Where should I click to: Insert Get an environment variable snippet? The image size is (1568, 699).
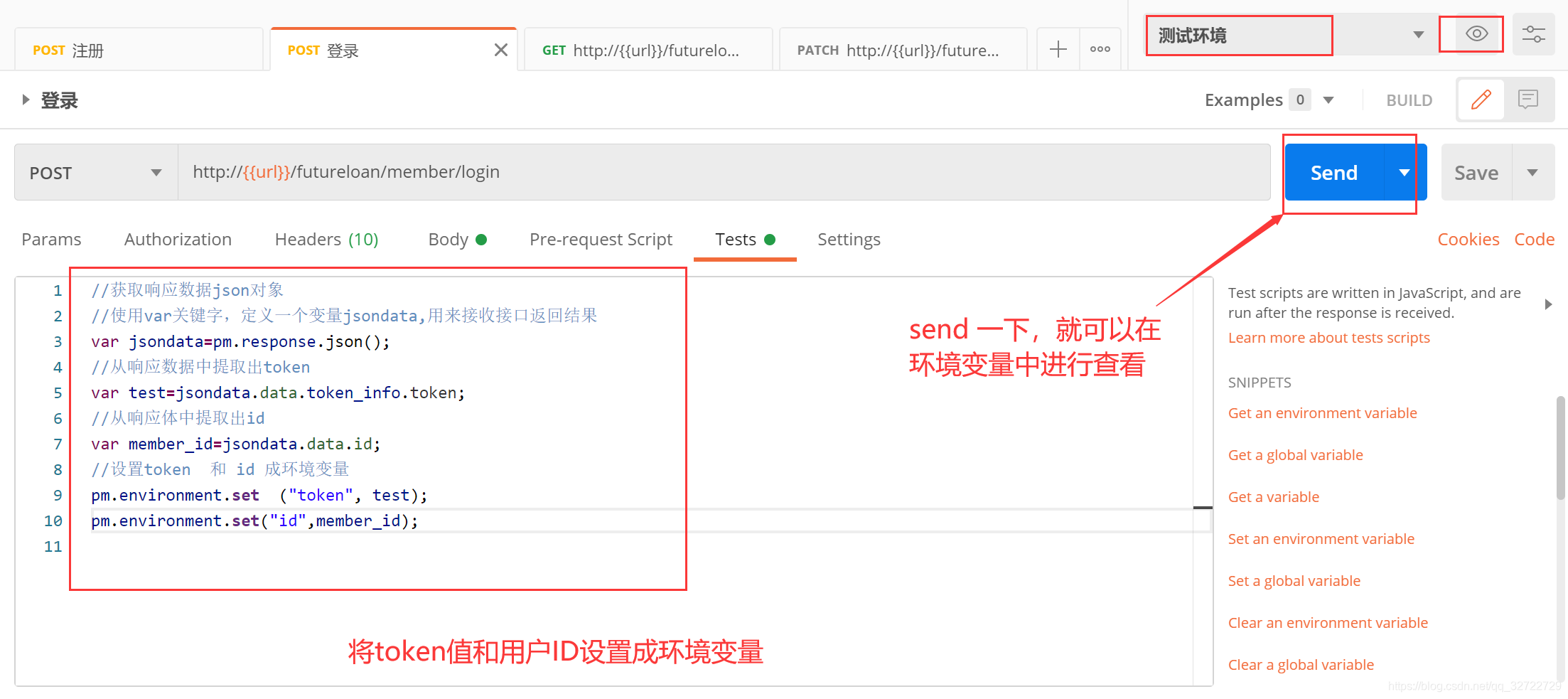click(1322, 413)
